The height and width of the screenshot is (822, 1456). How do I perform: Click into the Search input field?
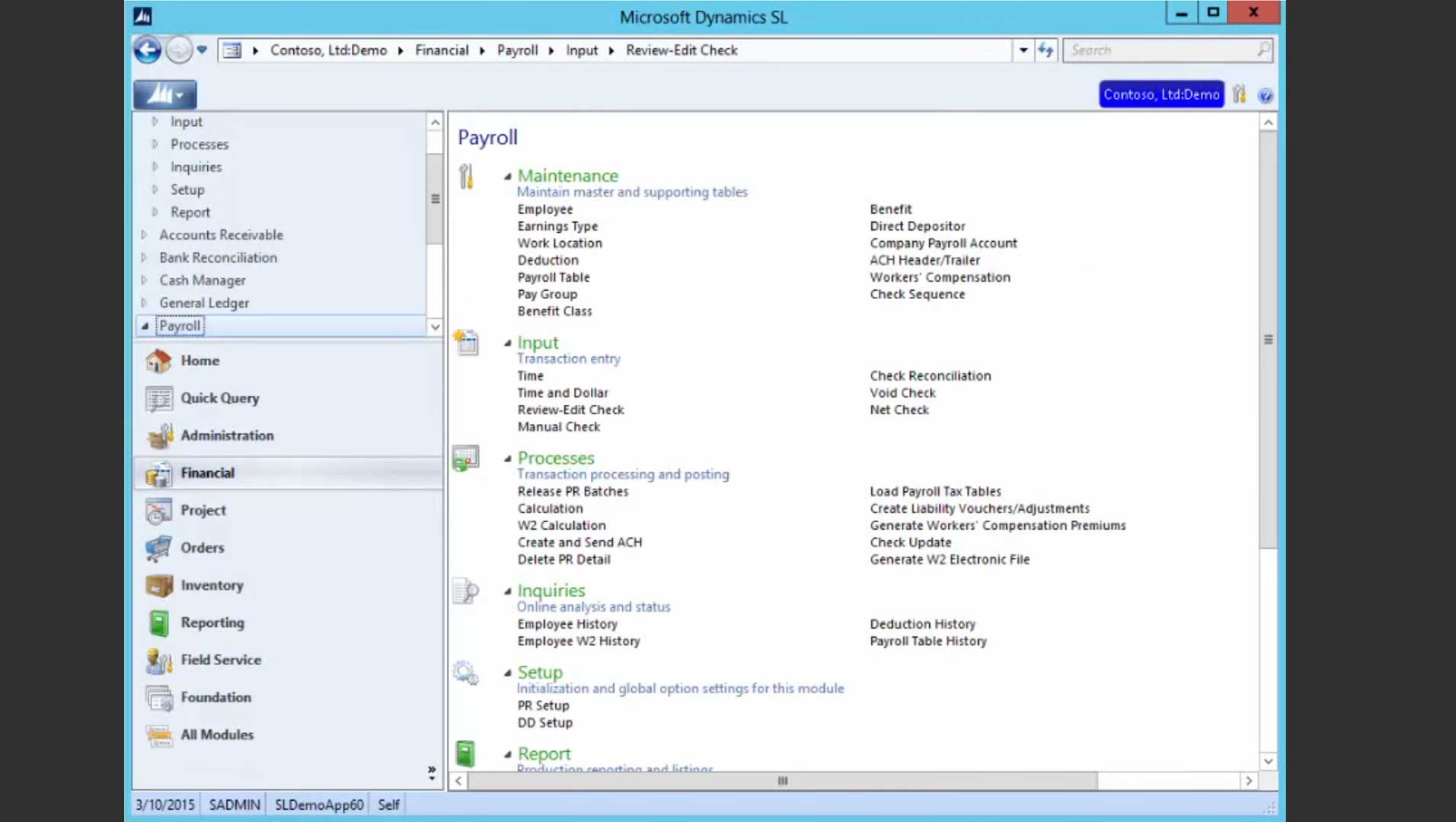click(1159, 50)
